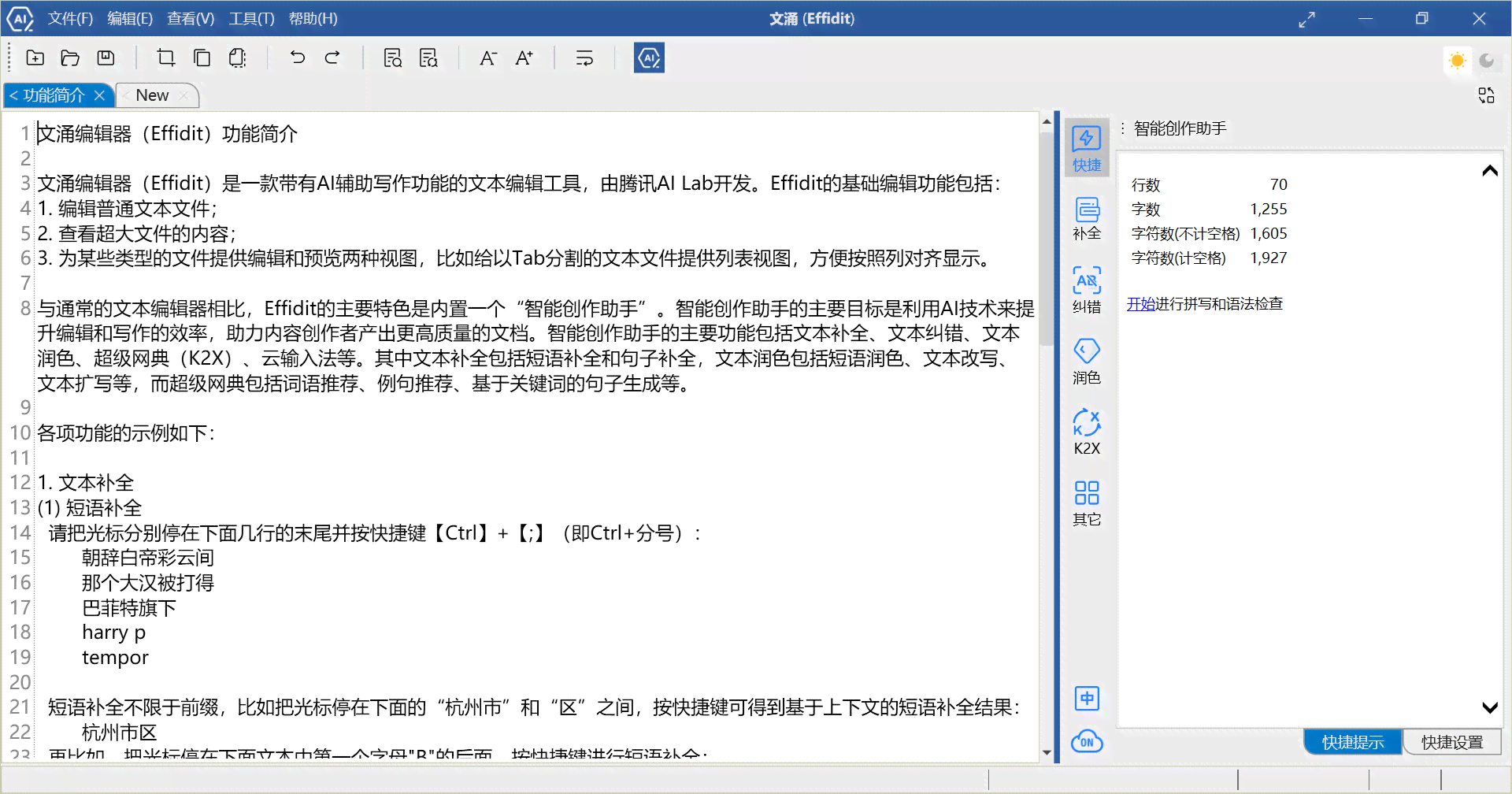Open the 智能创作助手 panel options dots

point(1123,128)
